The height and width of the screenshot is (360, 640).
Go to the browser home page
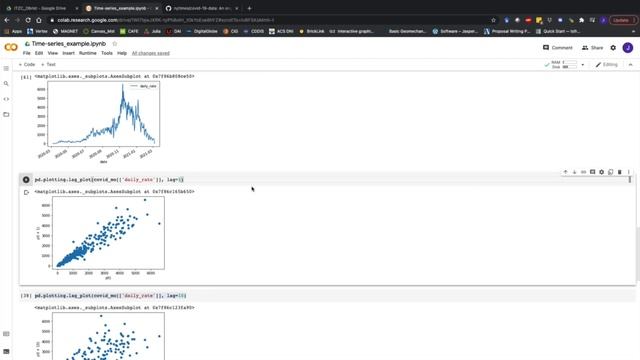pyautogui.click(x=39, y=20)
